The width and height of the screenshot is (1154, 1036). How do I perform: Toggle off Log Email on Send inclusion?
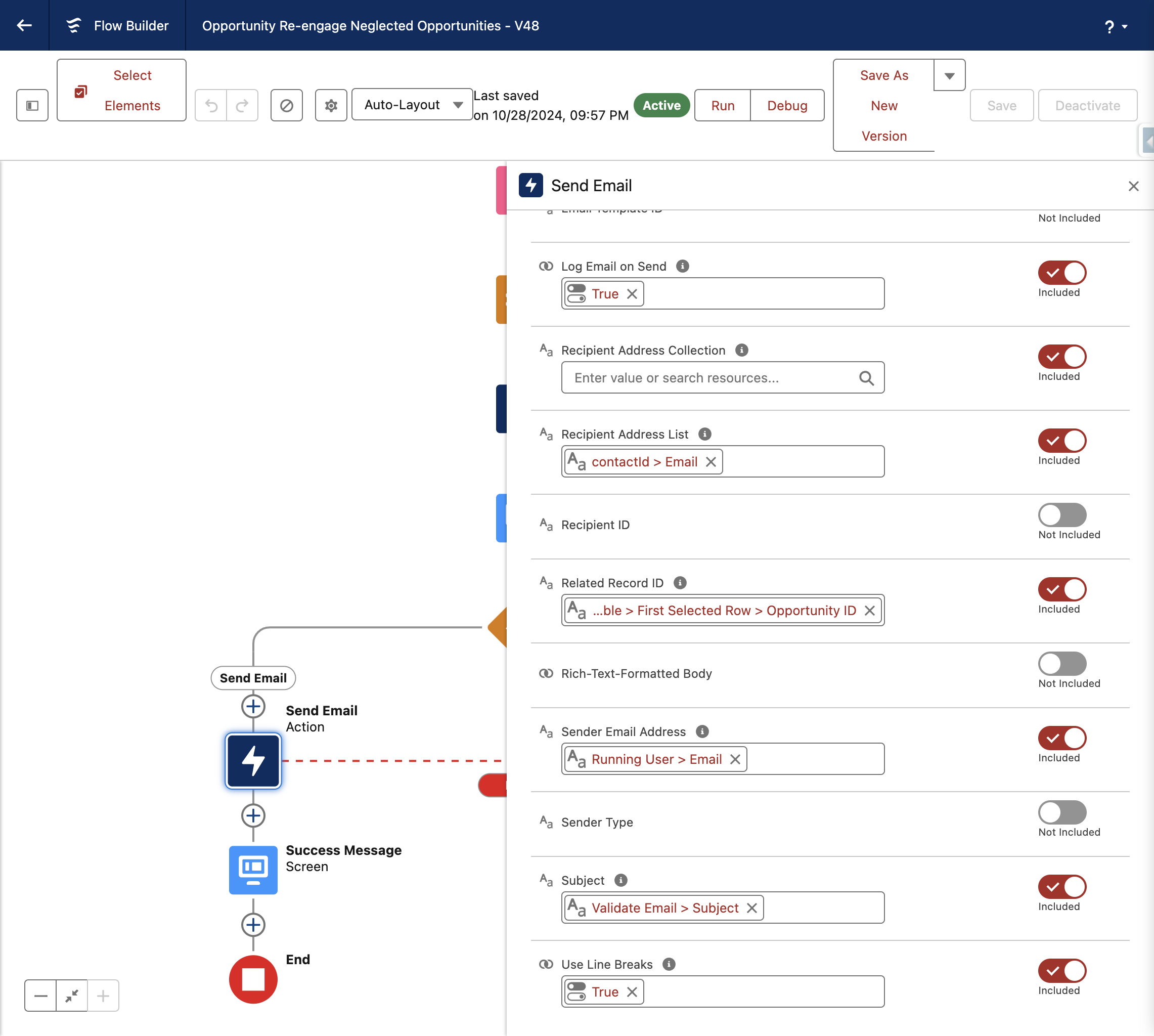1062,273
